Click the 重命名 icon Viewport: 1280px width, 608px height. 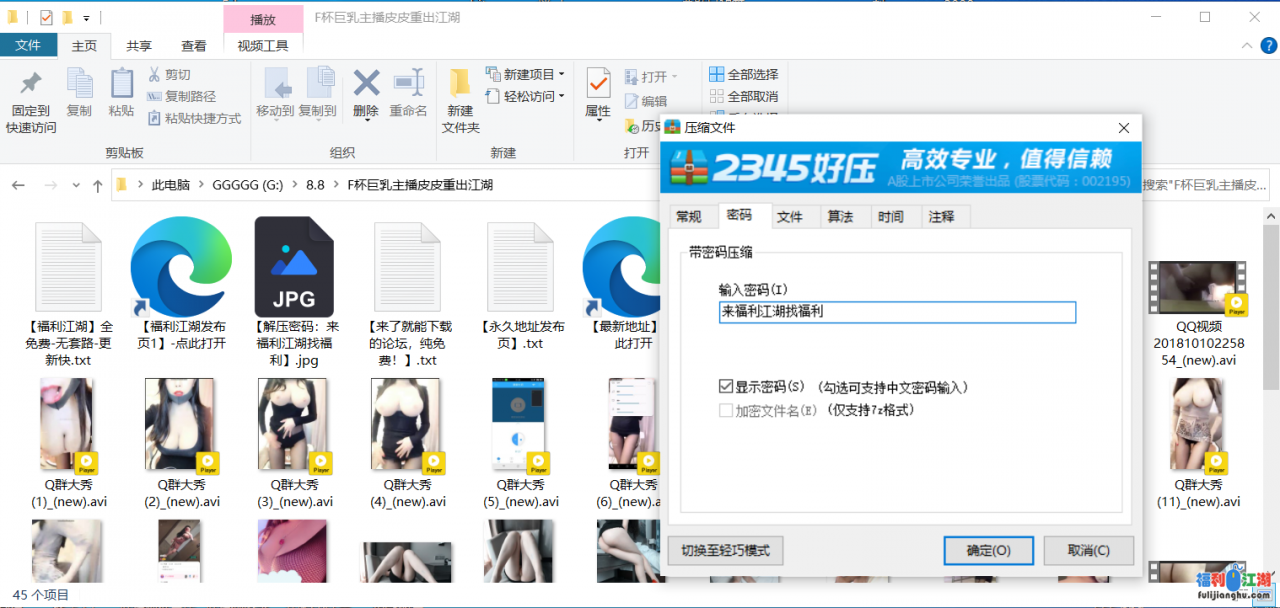tap(408, 85)
